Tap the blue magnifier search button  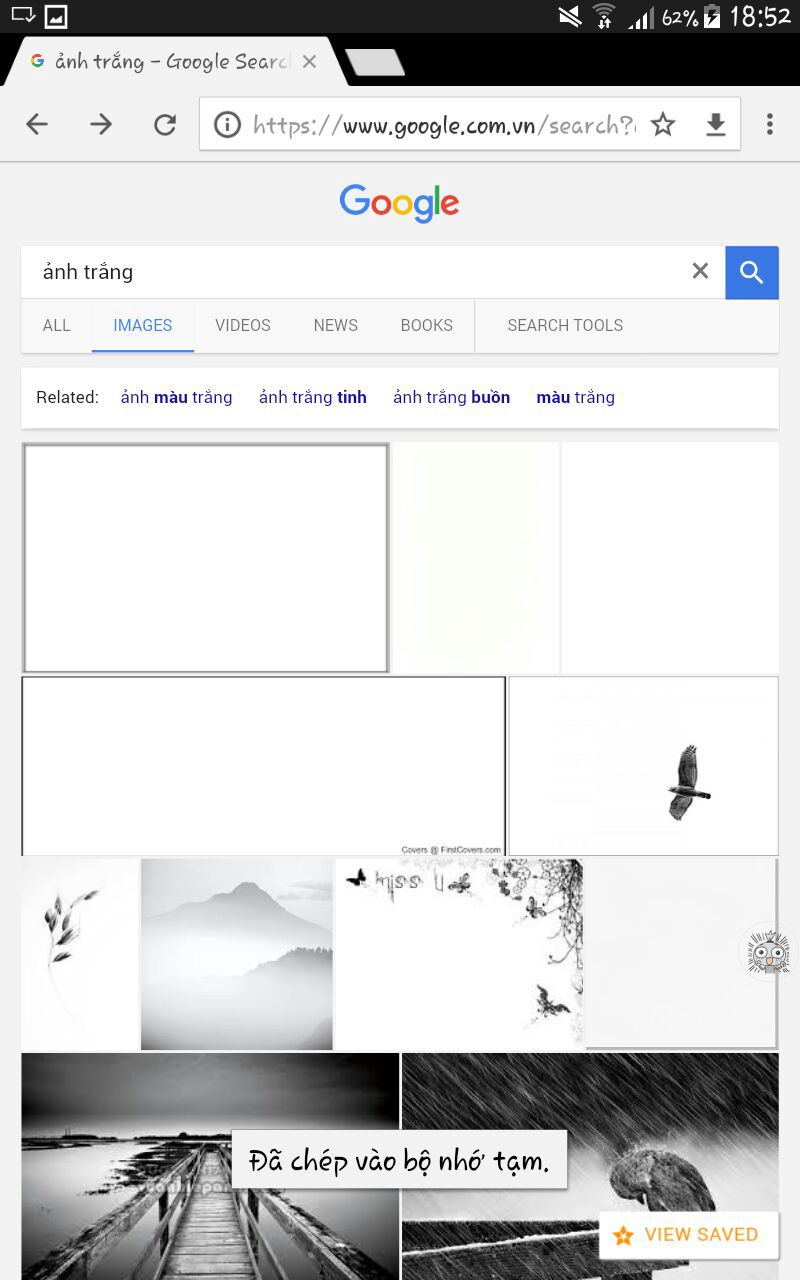click(x=752, y=272)
